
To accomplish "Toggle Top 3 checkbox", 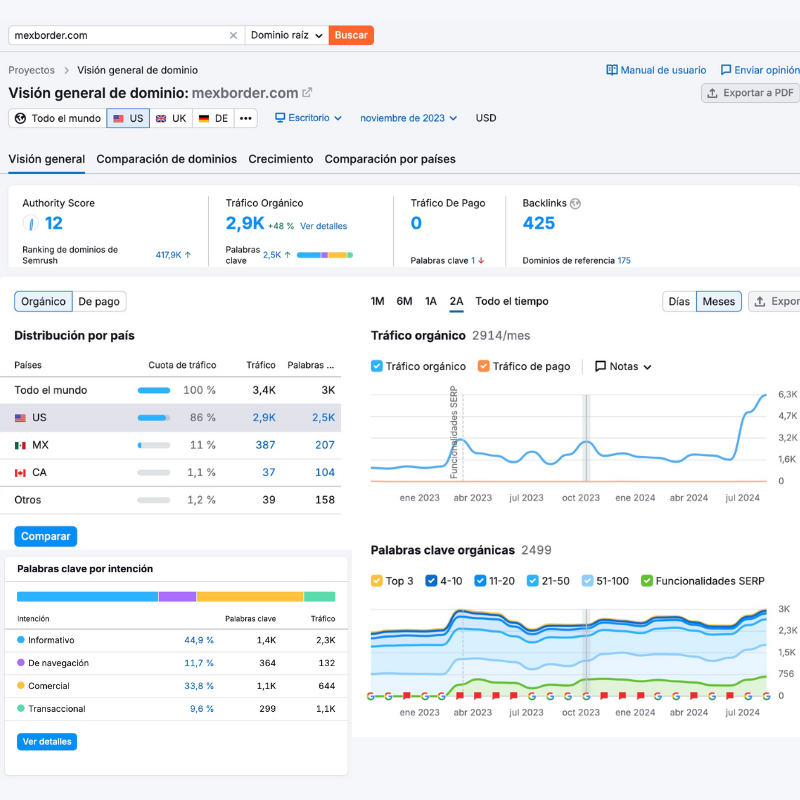I will tap(377, 581).
